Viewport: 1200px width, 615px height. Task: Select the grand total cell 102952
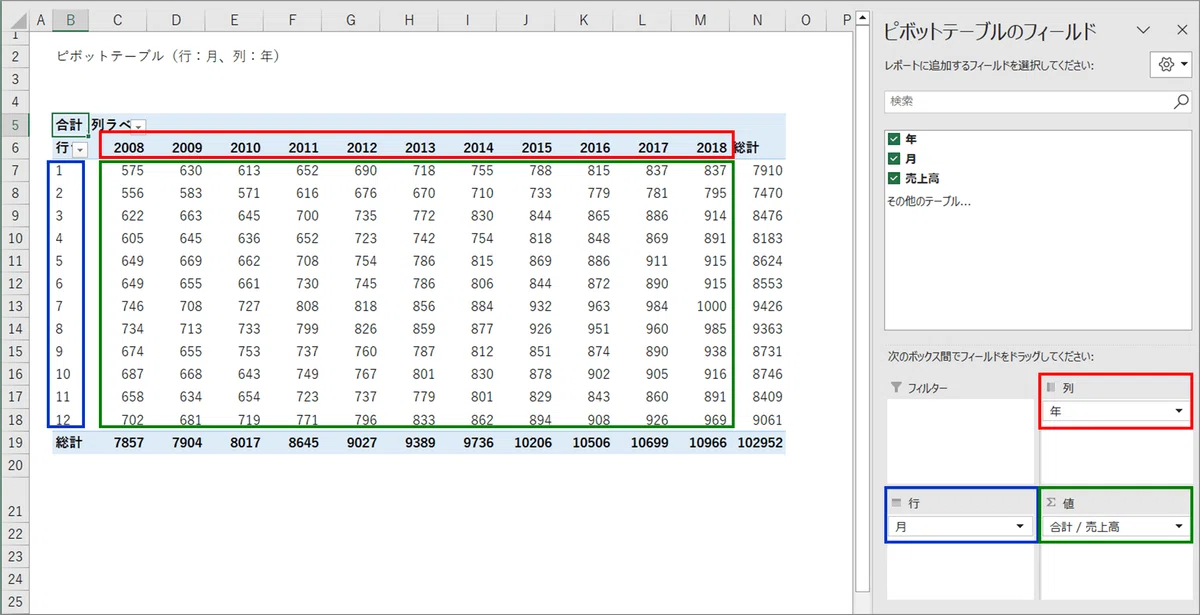coord(758,441)
